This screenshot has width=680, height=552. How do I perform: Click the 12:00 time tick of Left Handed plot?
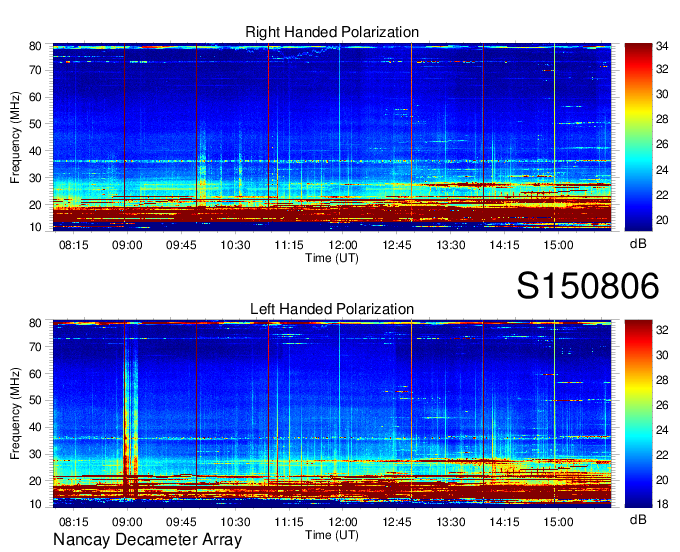pyautogui.click(x=343, y=522)
